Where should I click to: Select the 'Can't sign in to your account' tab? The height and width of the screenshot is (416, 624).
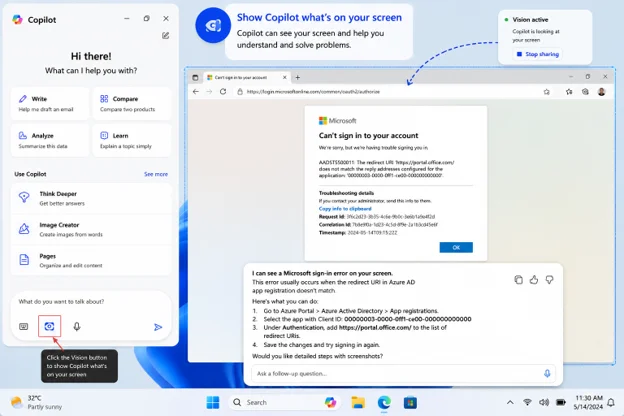(x=247, y=77)
